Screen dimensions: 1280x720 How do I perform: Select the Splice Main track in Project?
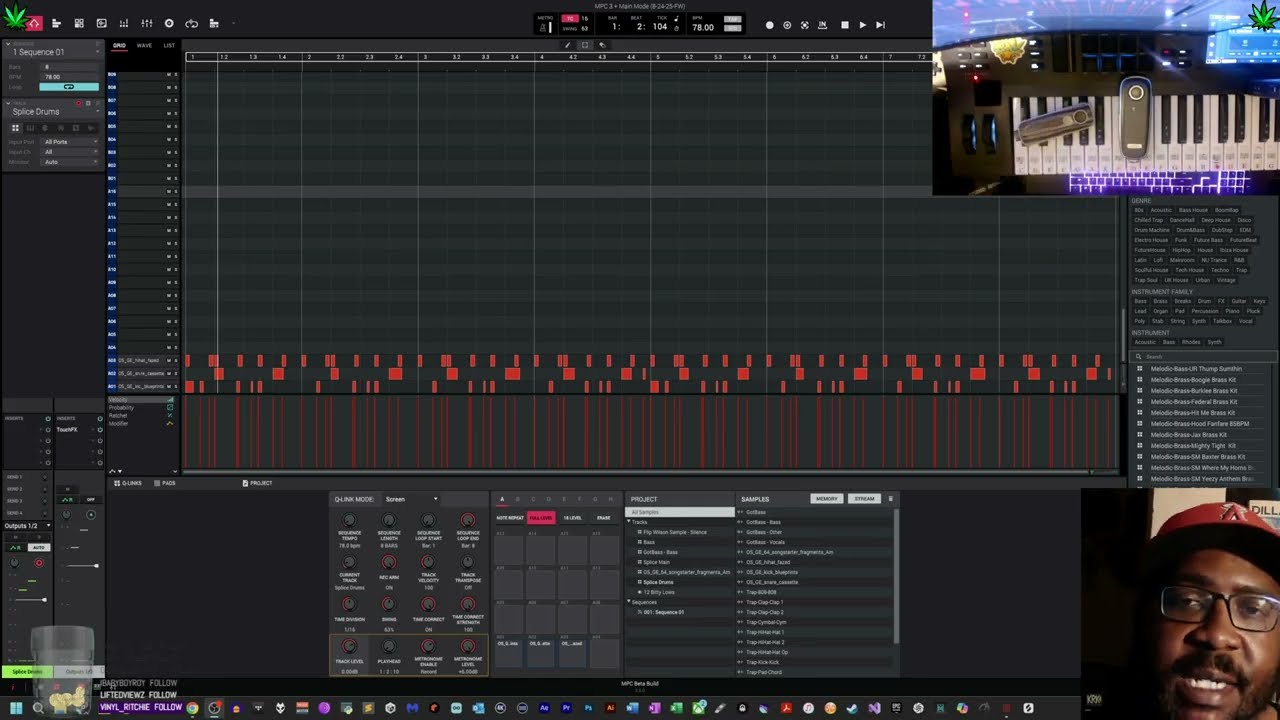(656, 562)
